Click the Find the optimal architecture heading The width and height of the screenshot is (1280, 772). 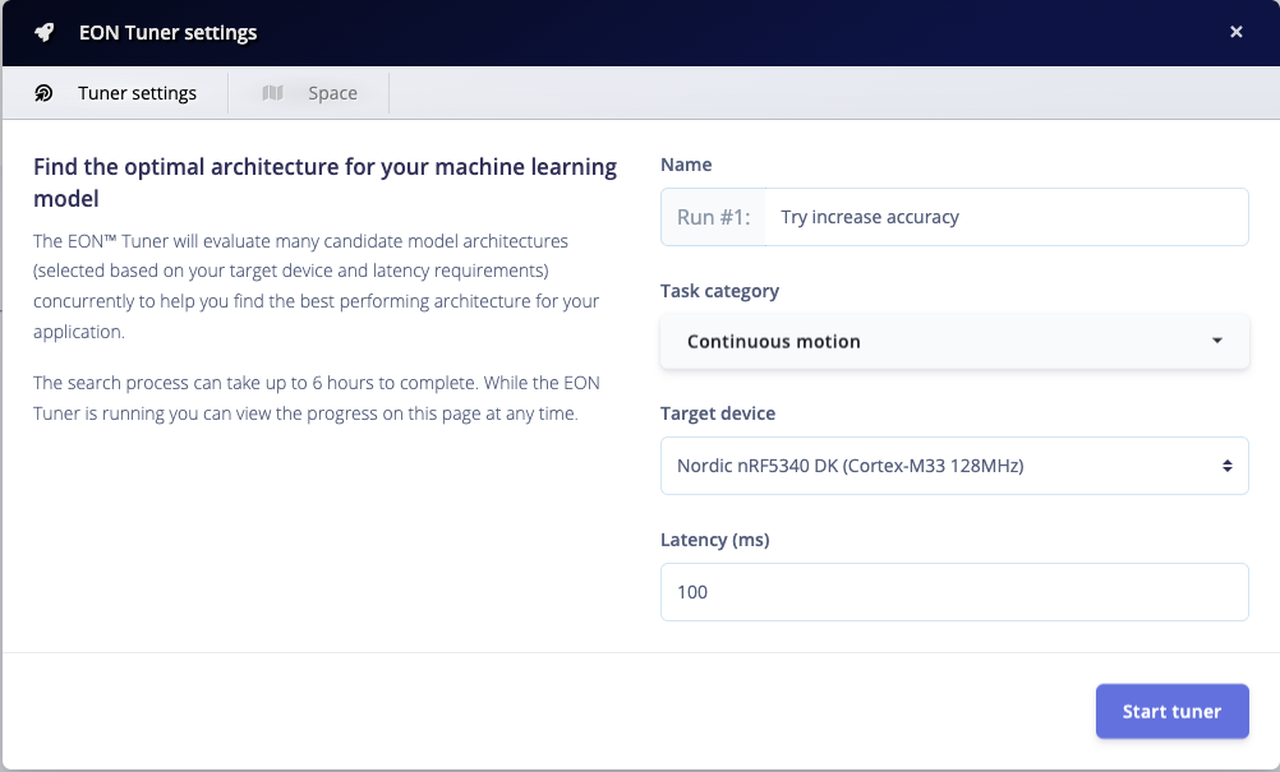[x=325, y=182]
